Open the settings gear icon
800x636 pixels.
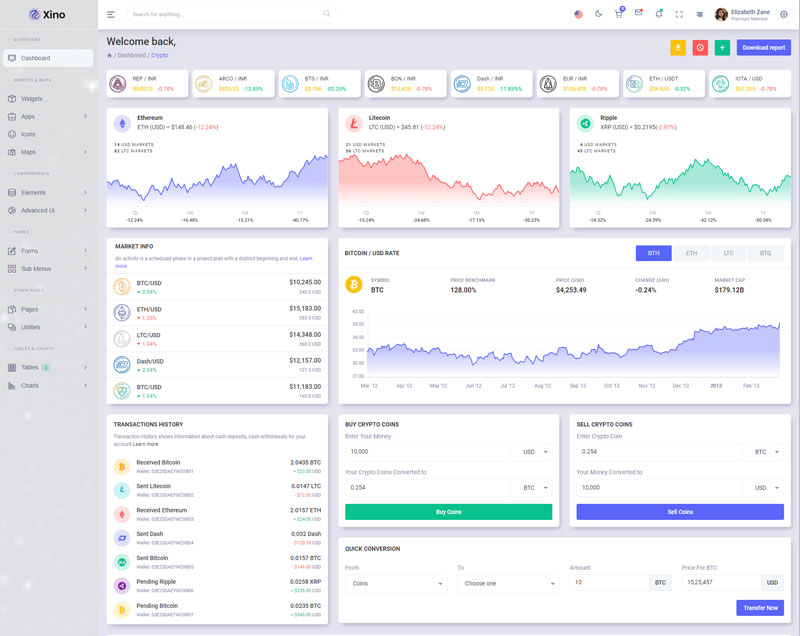tap(783, 14)
